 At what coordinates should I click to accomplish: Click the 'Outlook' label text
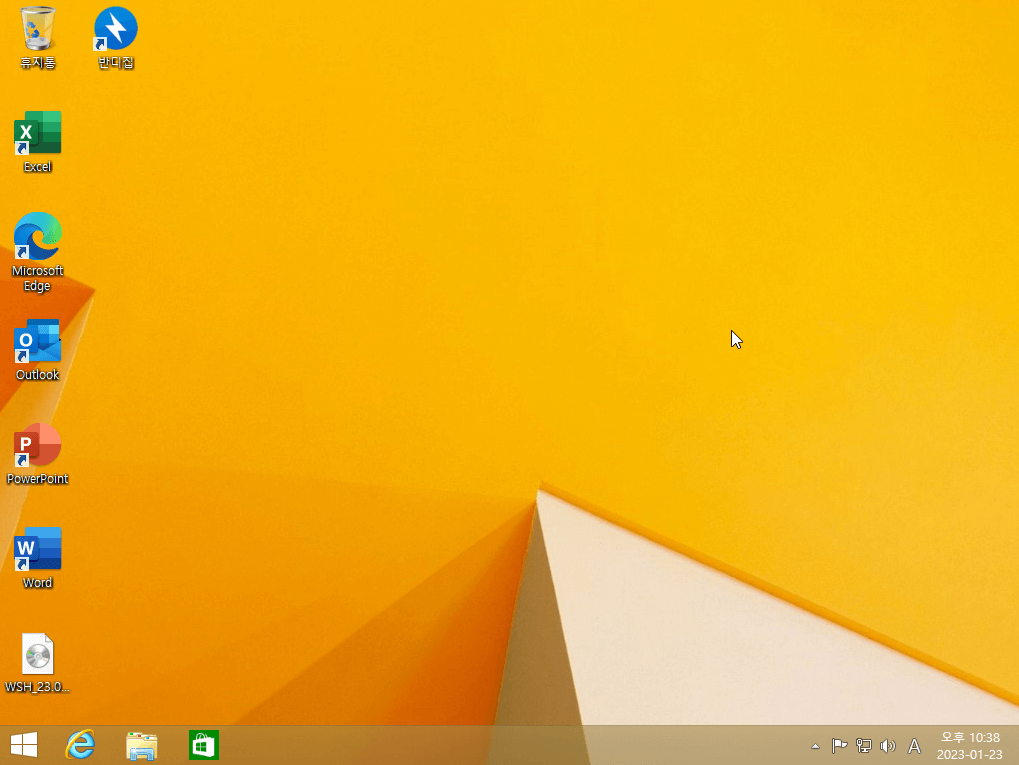[x=37, y=374]
